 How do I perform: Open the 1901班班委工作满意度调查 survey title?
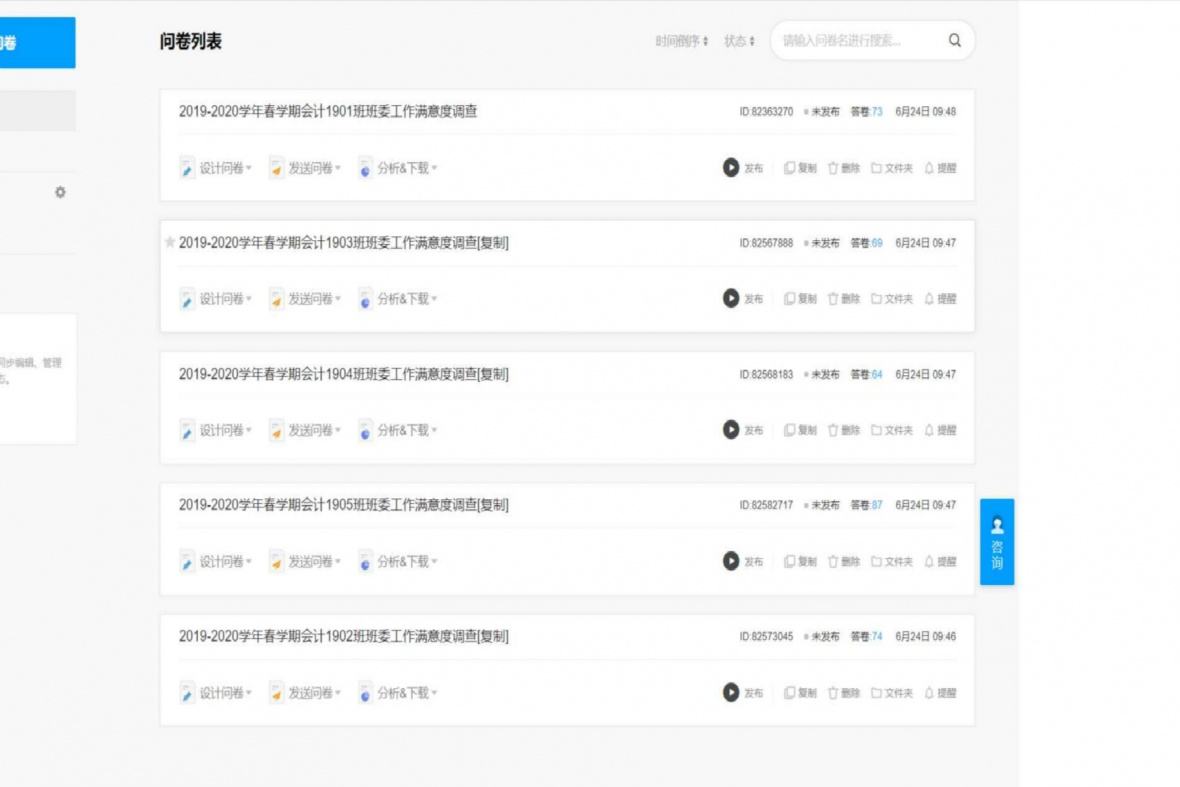pyautogui.click(x=328, y=112)
